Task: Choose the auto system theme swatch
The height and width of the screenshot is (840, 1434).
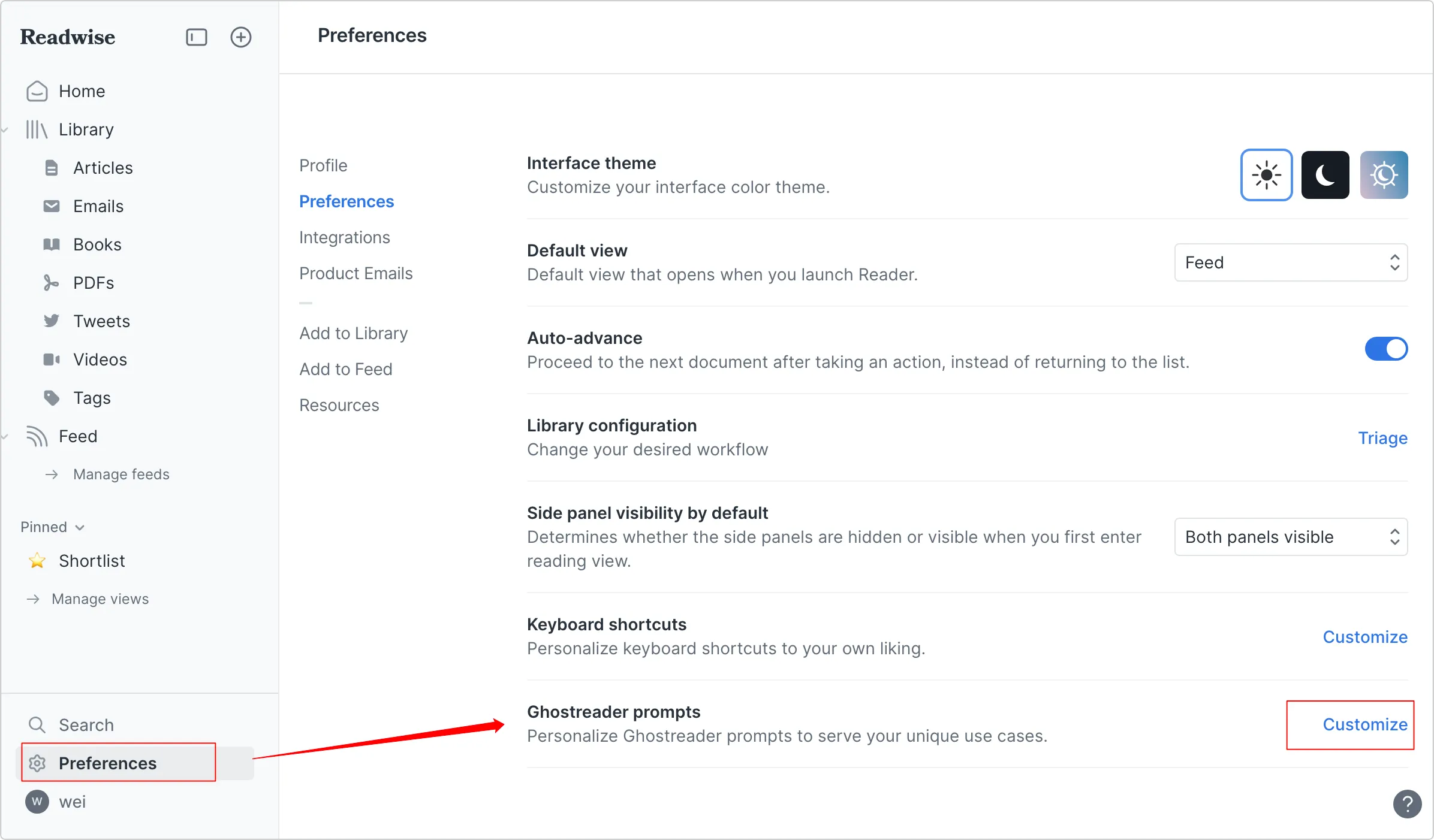Action: click(1384, 175)
